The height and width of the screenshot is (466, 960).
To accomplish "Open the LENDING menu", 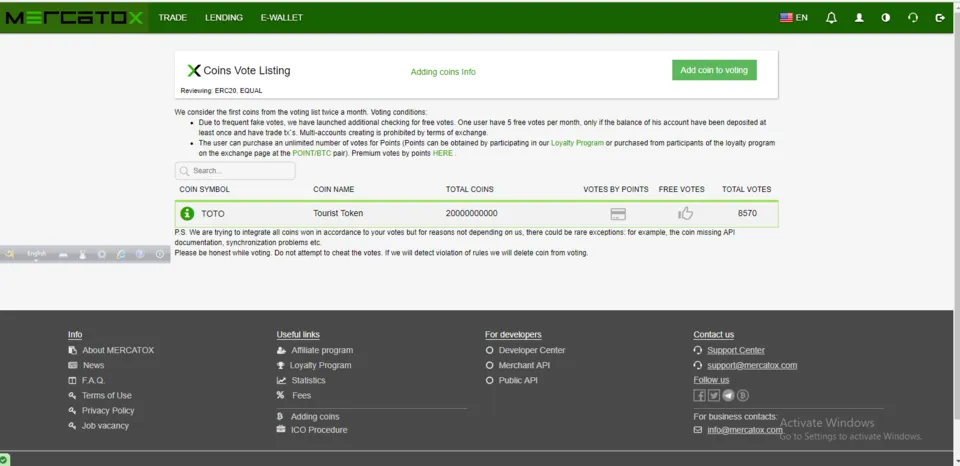I will coord(223,18).
